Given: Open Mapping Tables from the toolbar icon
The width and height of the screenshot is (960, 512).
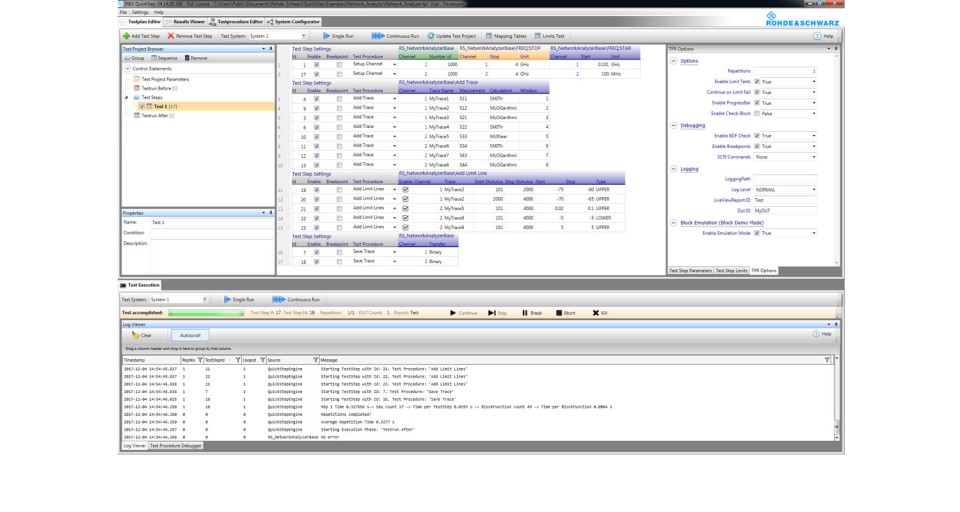Looking at the screenshot, I should pos(489,36).
